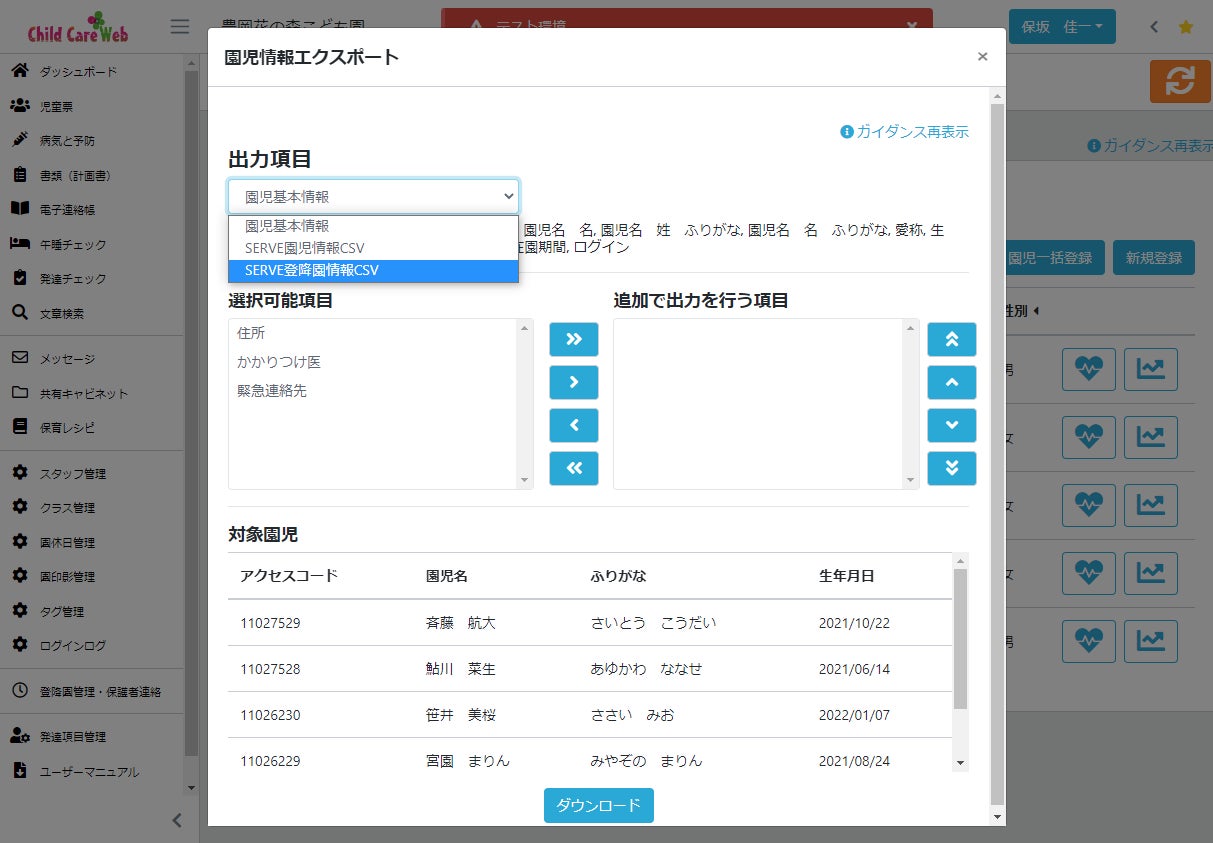Go to 病気と予防 sidebar entry

(67, 141)
